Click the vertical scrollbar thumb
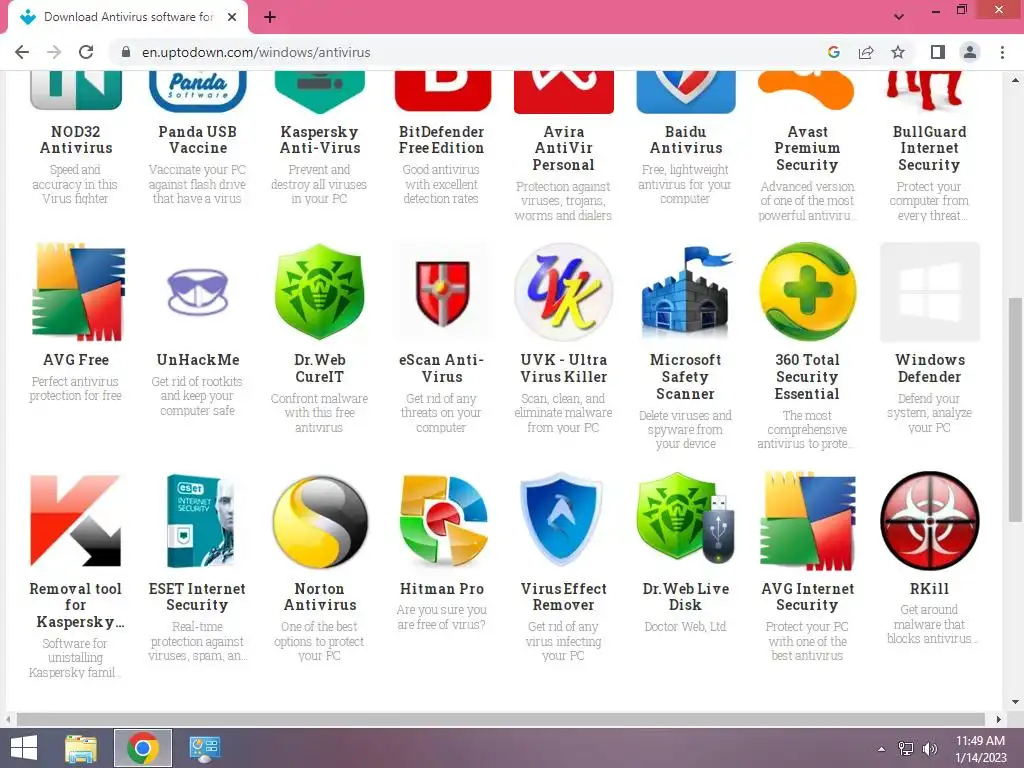This screenshot has height=768, width=1024. (1014, 409)
